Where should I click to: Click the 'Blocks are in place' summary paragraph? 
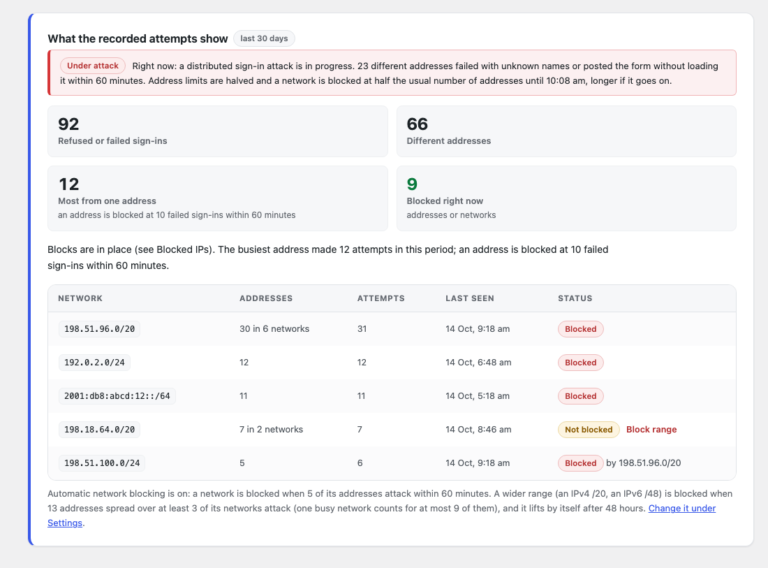[328, 258]
